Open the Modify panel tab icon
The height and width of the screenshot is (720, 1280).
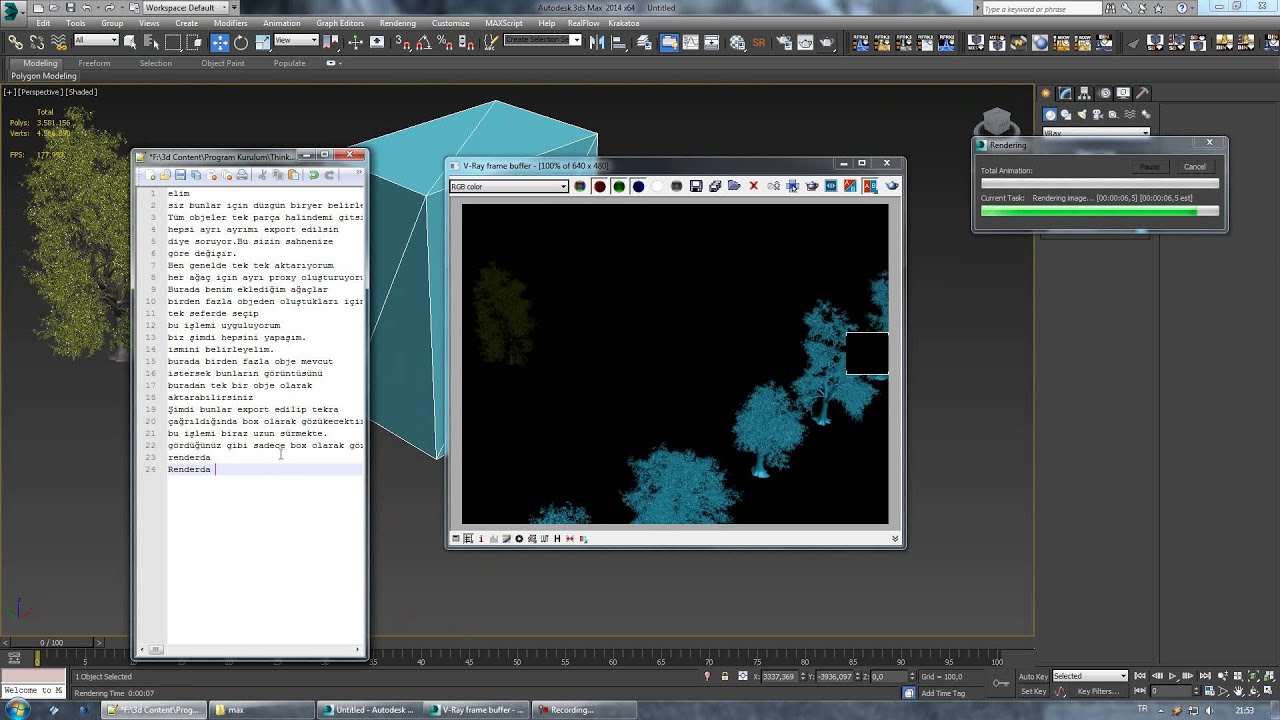[1067, 93]
